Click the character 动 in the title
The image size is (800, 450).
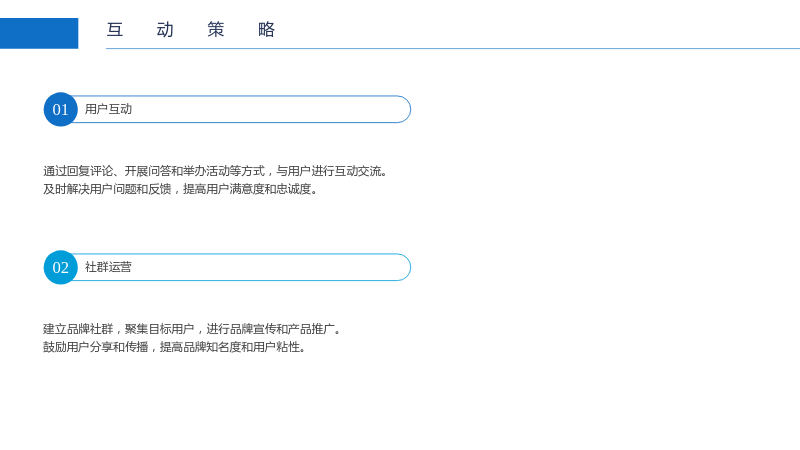click(x=165, y=30)
